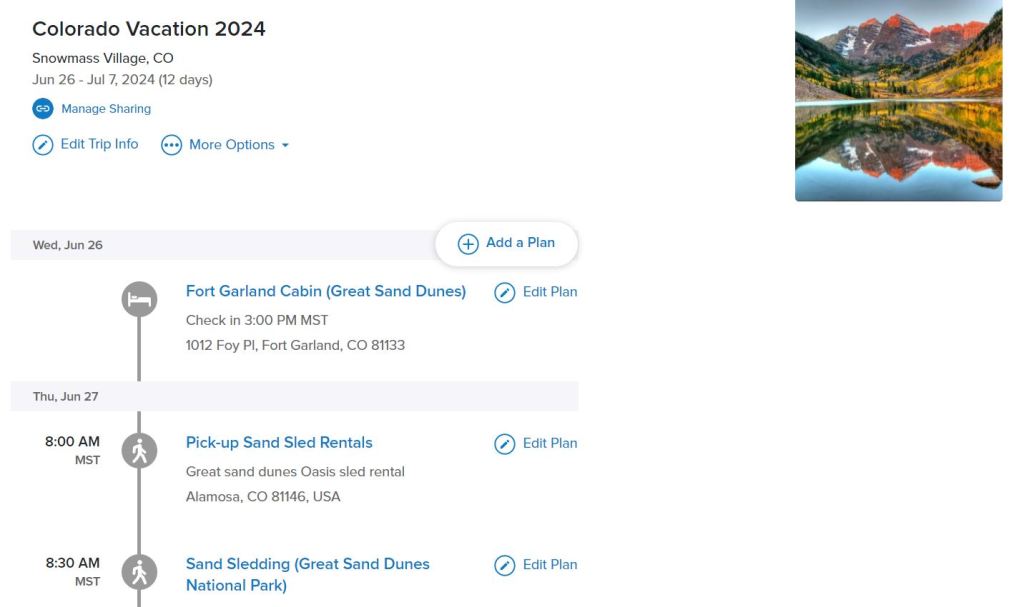Viewport: 1024px width, 607px height.
Task: Click the chain-link icon beside Manage Sharing
Action: 42,108
